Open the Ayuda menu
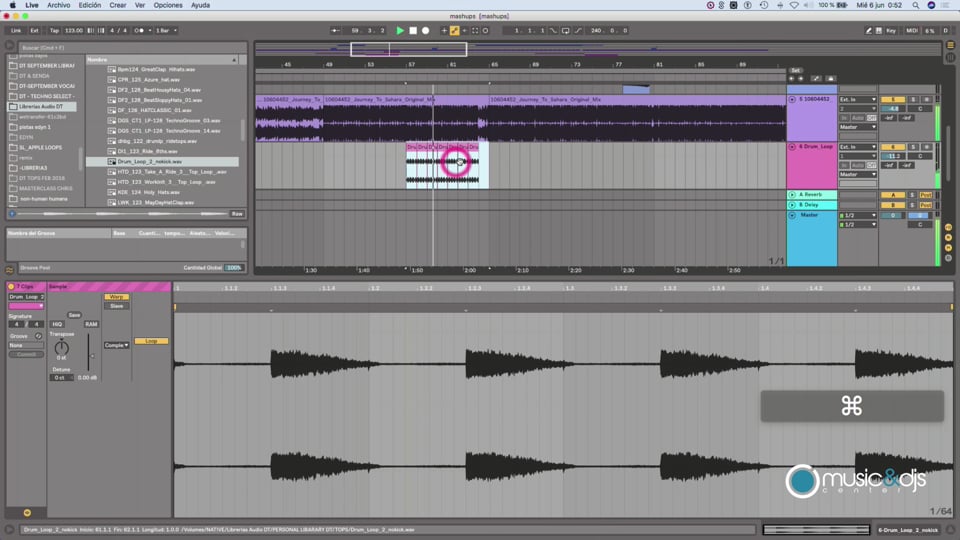This screenshot has height=540, width=960. (200, 5)
